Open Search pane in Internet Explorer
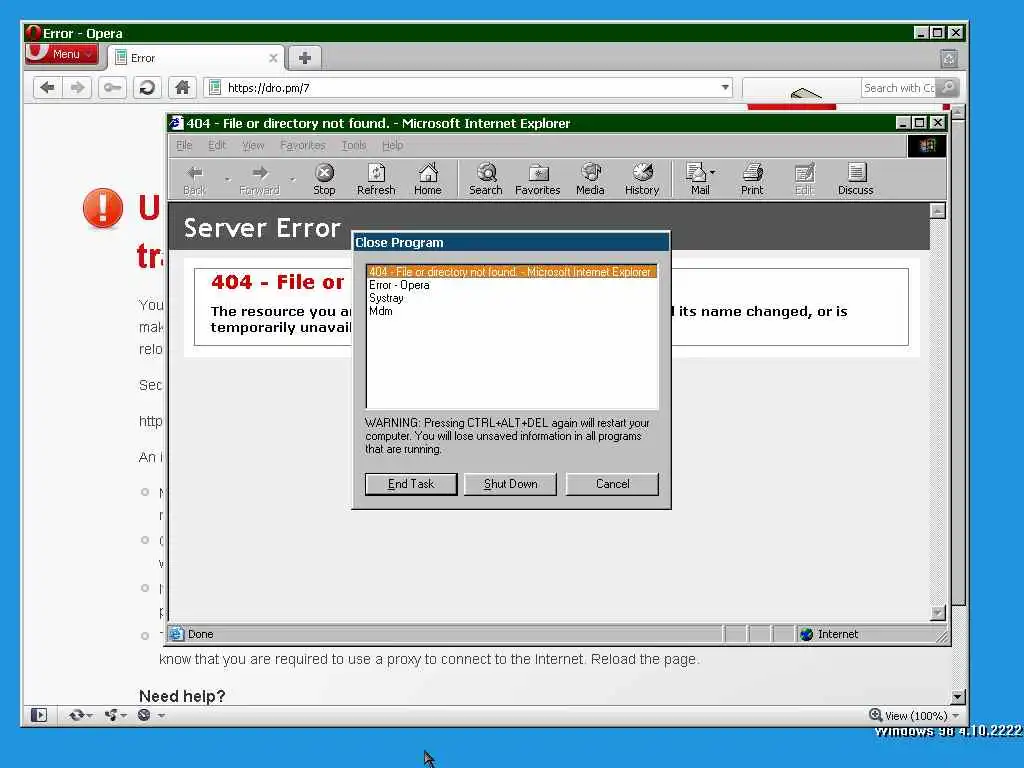 [486, 180]
